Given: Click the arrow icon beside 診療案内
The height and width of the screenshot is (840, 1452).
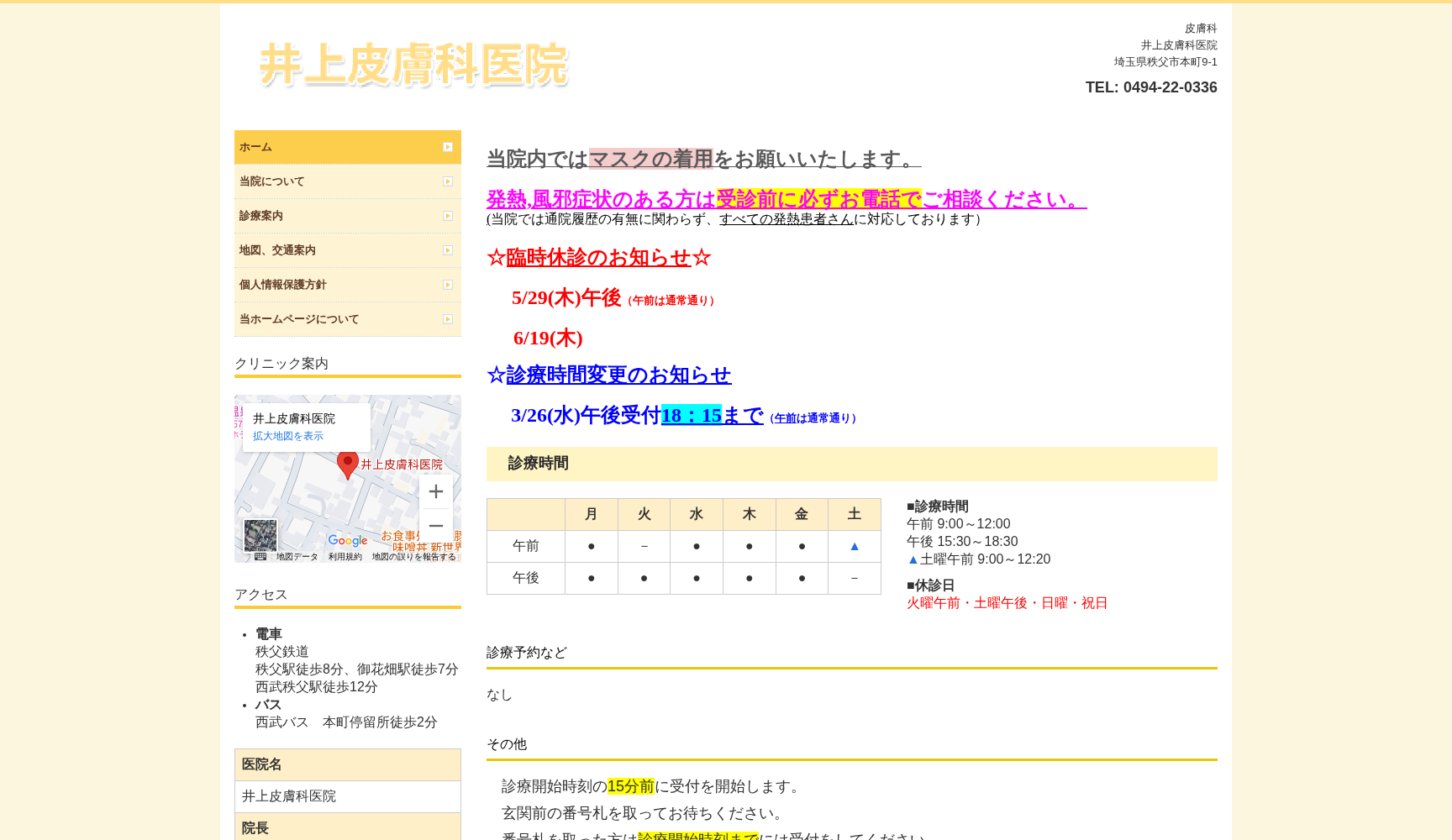Looking at the screenshot, I should [447, 215].
